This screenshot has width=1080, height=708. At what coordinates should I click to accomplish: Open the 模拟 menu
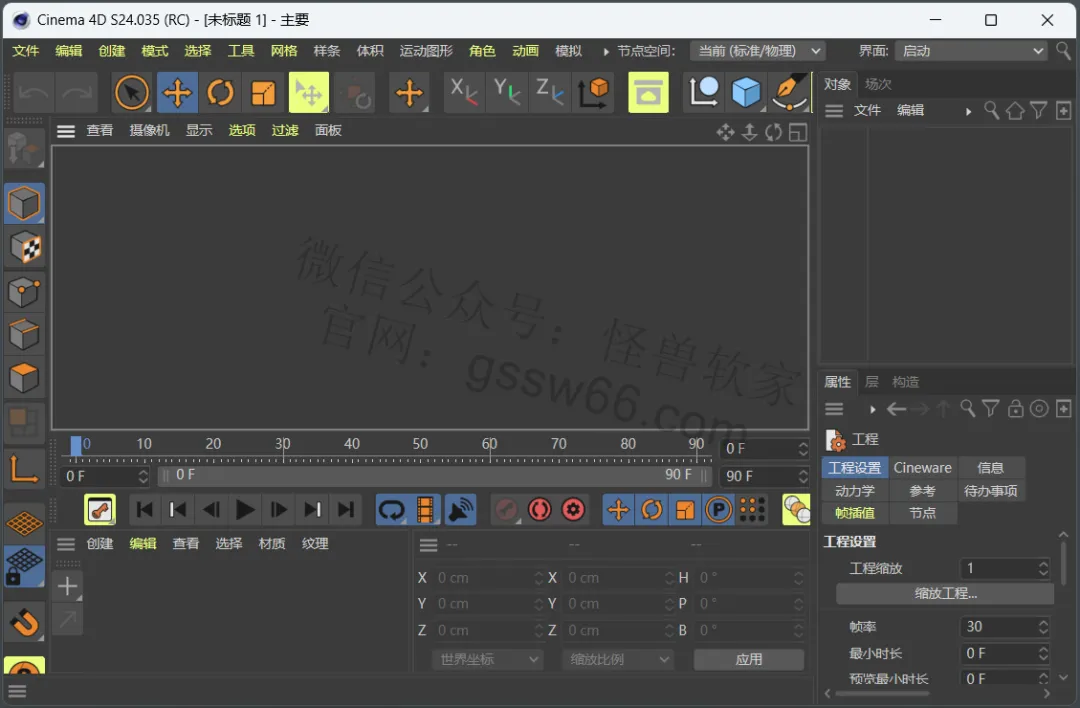click(568, 51)
